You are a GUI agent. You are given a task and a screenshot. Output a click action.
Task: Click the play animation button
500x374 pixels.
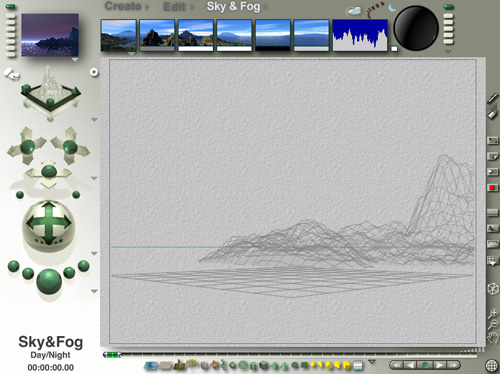pos(439,365)
